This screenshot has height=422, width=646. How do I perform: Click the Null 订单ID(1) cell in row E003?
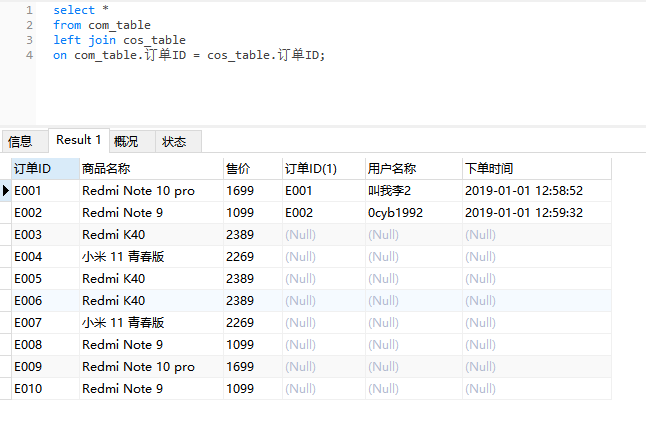[324, 235]
